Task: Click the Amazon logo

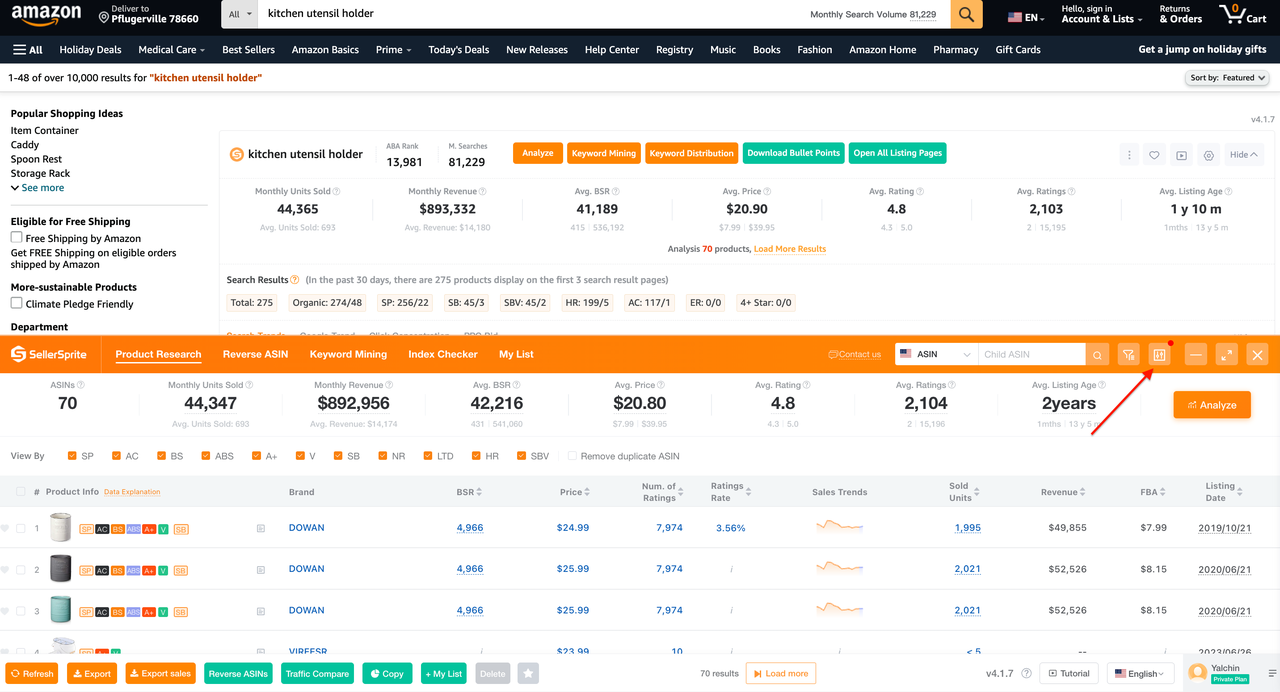Action: (x=47, y=16)
